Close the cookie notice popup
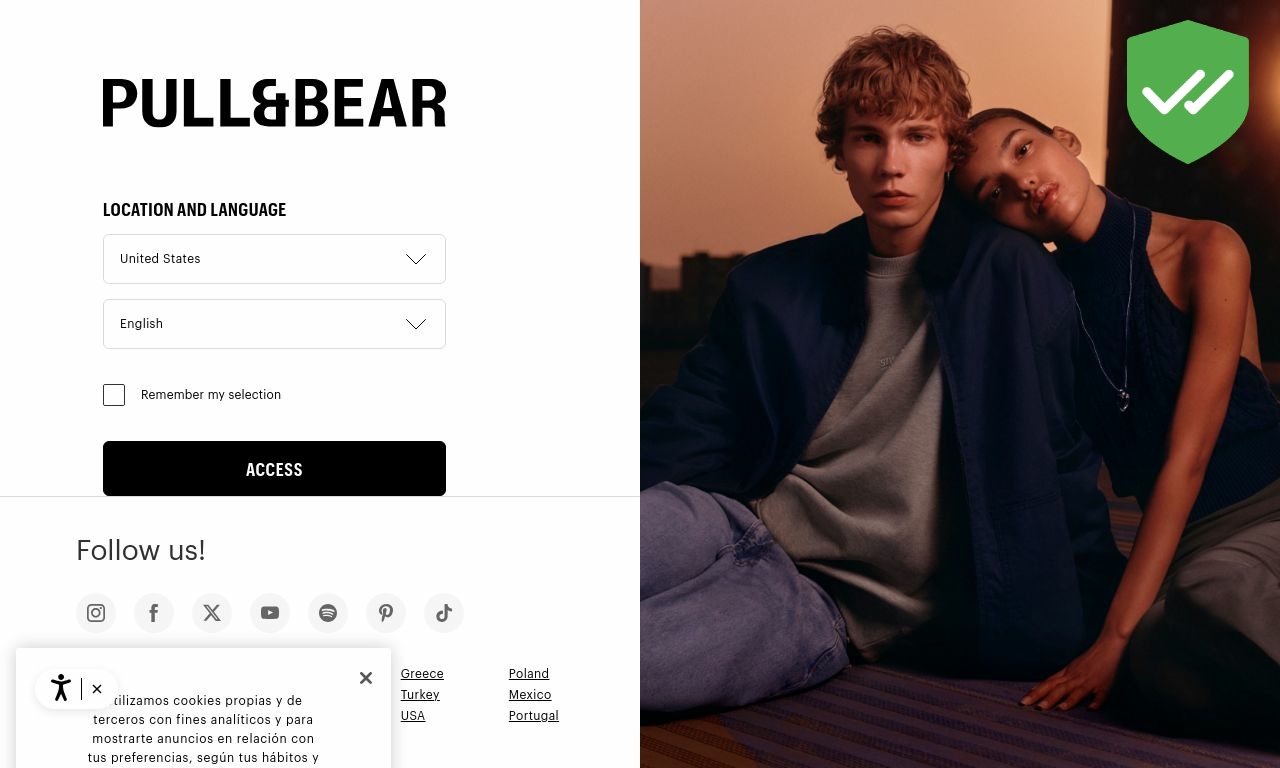This screenshot has width=1280, height=768. [366, 678]
